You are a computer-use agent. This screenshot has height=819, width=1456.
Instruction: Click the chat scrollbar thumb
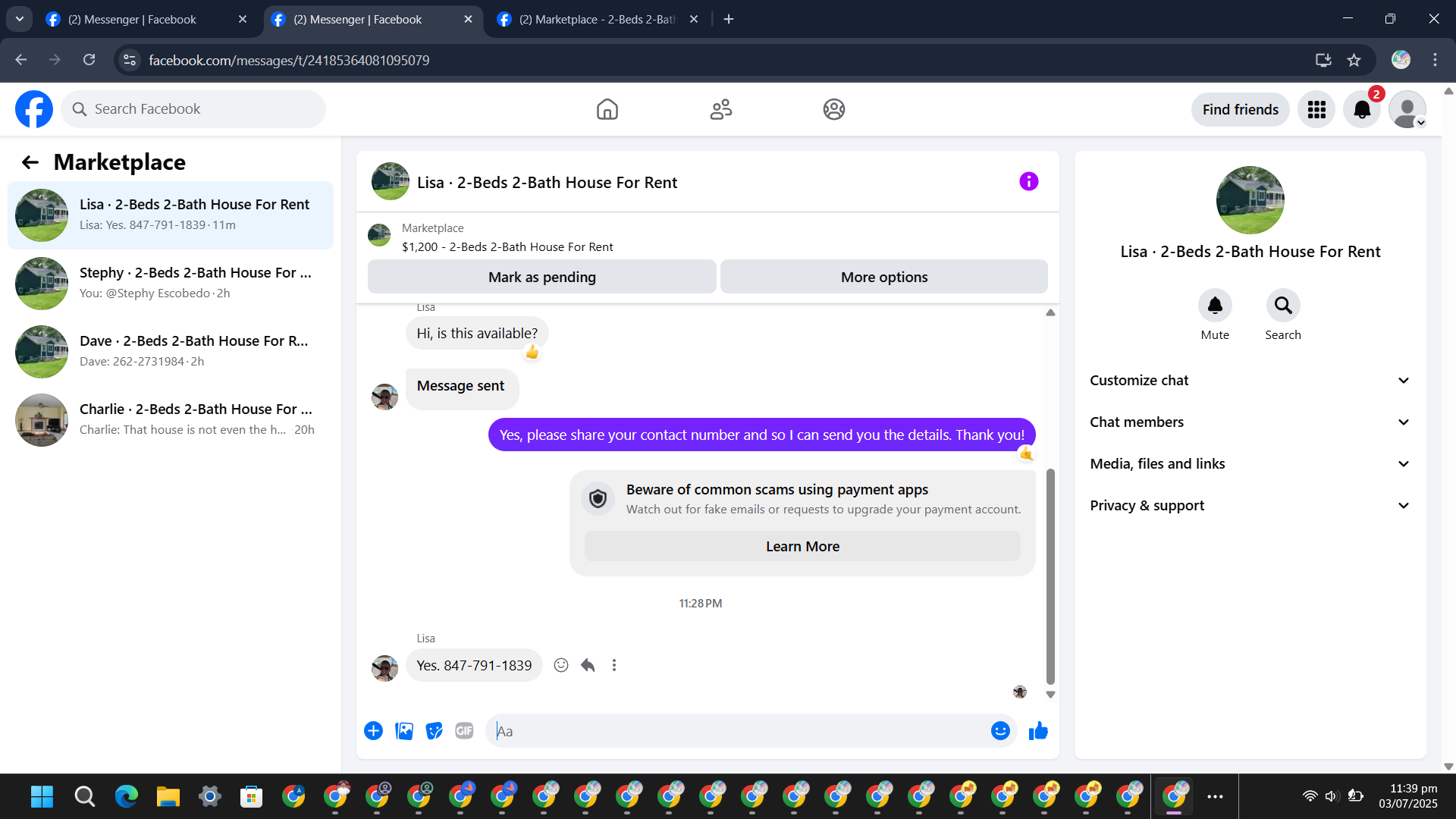(1050, 576)
